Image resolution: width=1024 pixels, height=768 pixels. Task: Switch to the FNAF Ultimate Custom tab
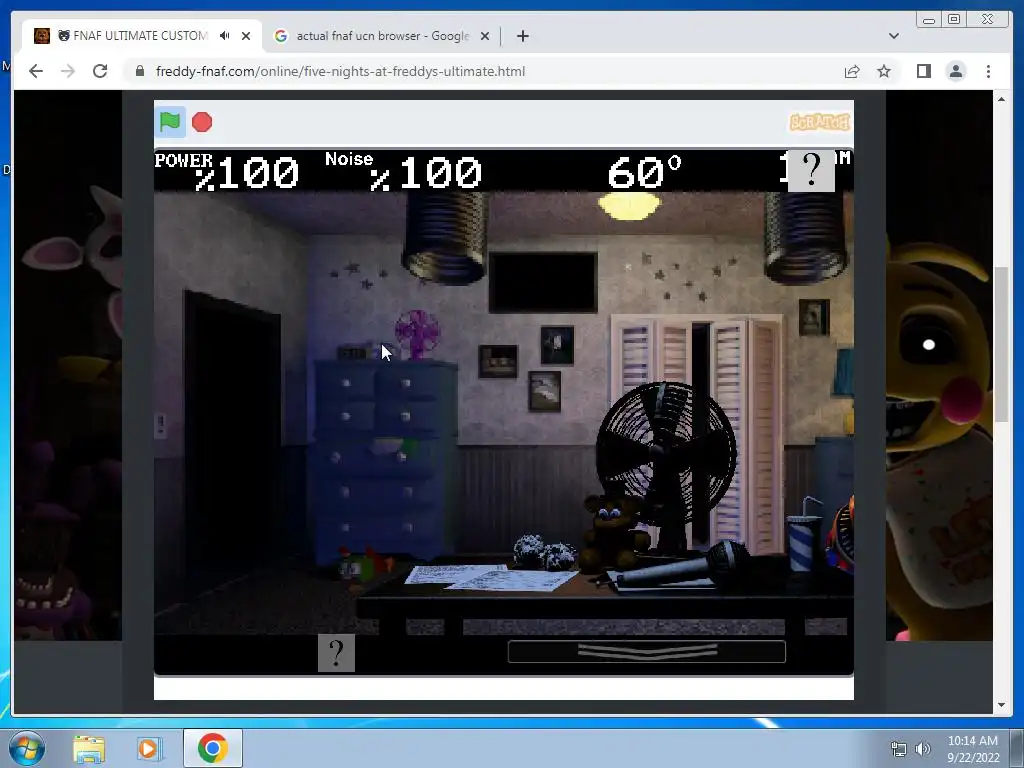point(140,36)
